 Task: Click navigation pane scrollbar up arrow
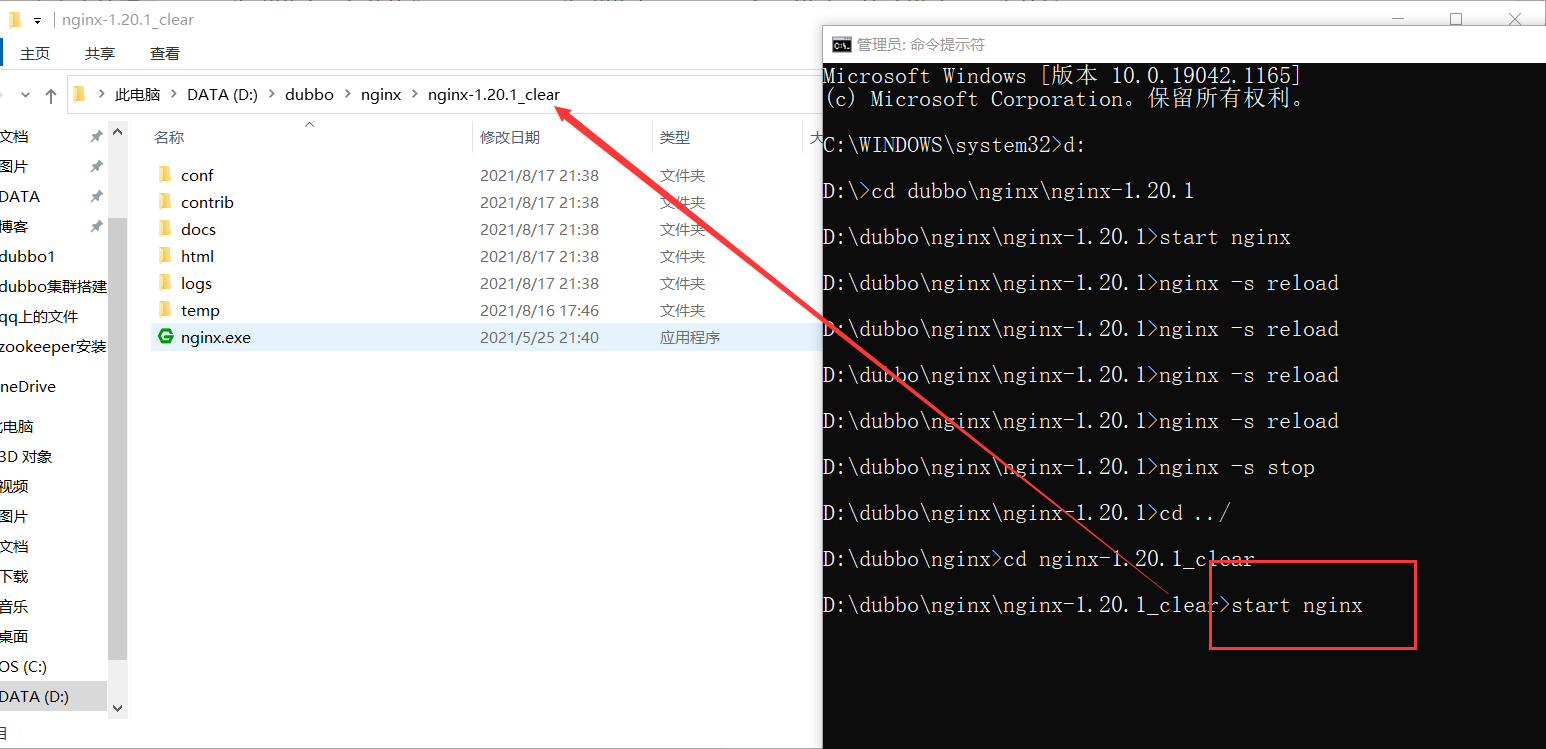coord(117,131)
